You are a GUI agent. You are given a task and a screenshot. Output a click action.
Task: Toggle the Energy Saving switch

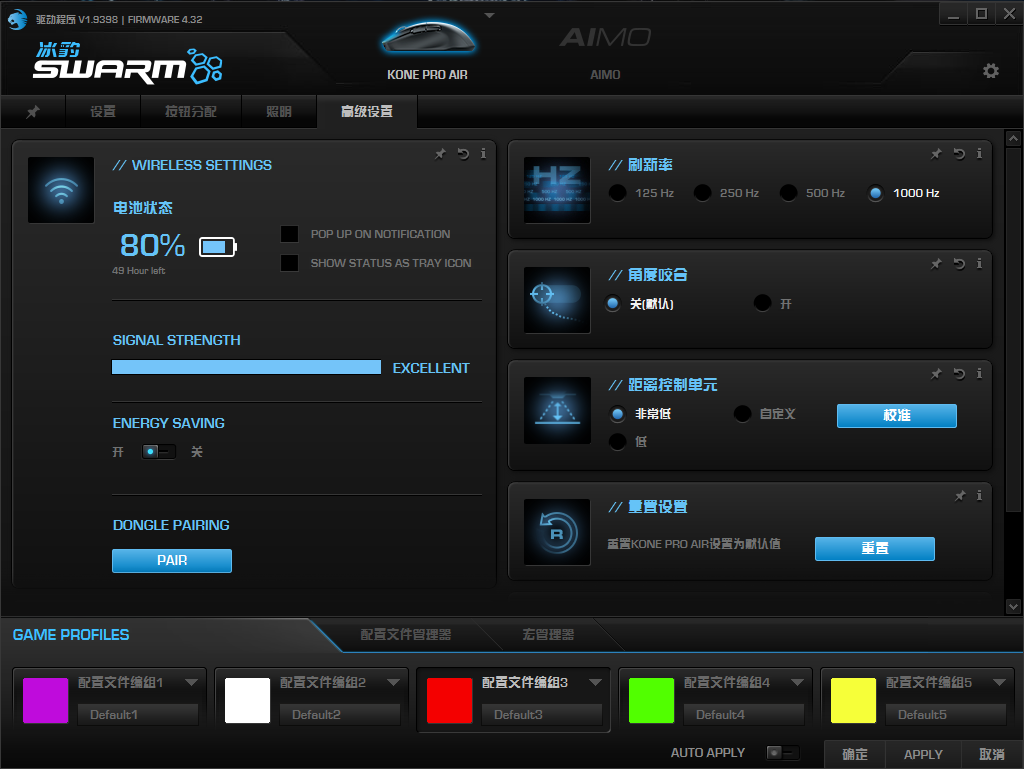click(x=159, y=452)
